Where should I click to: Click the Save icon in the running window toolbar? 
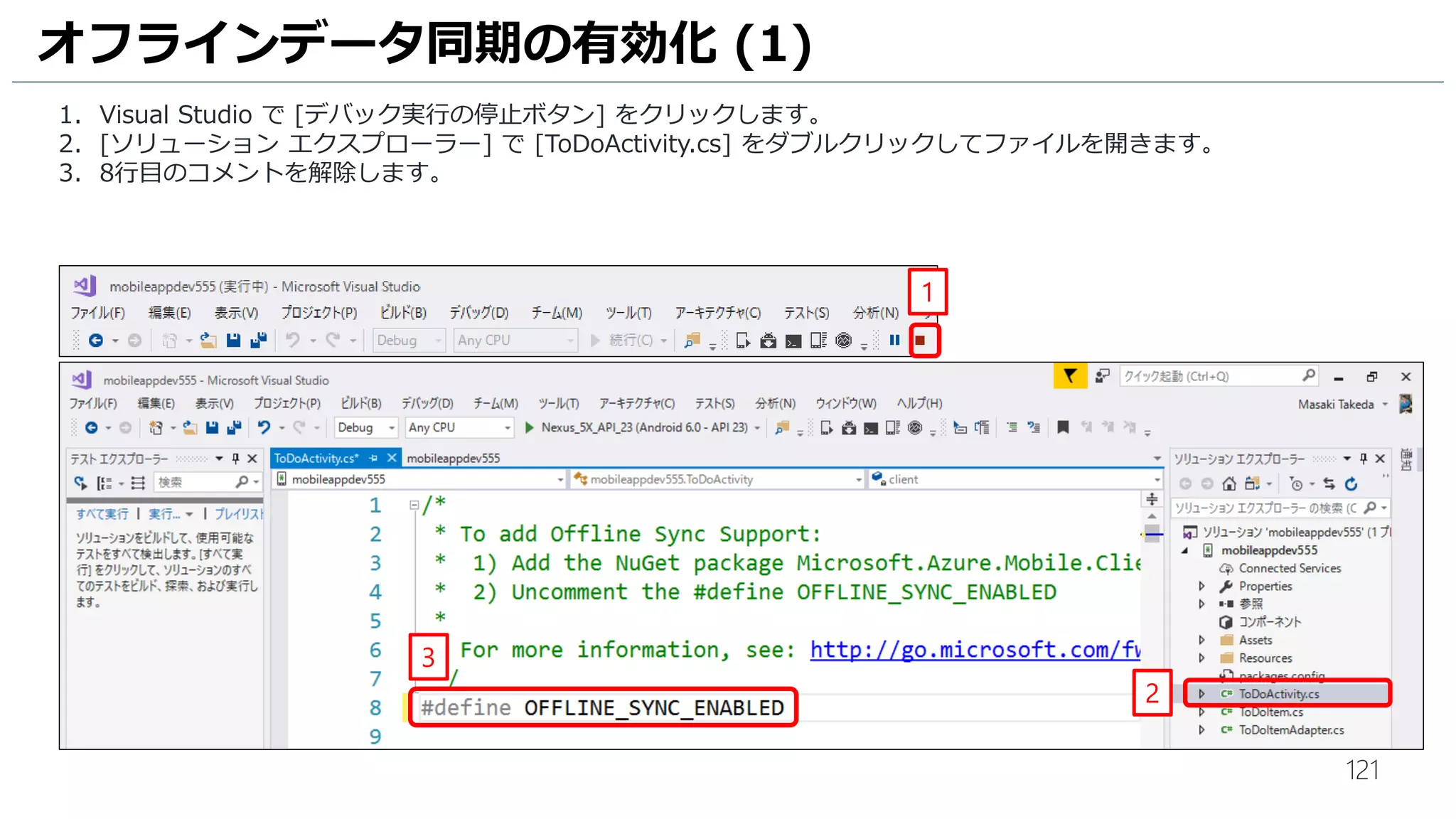click(233, 341)
